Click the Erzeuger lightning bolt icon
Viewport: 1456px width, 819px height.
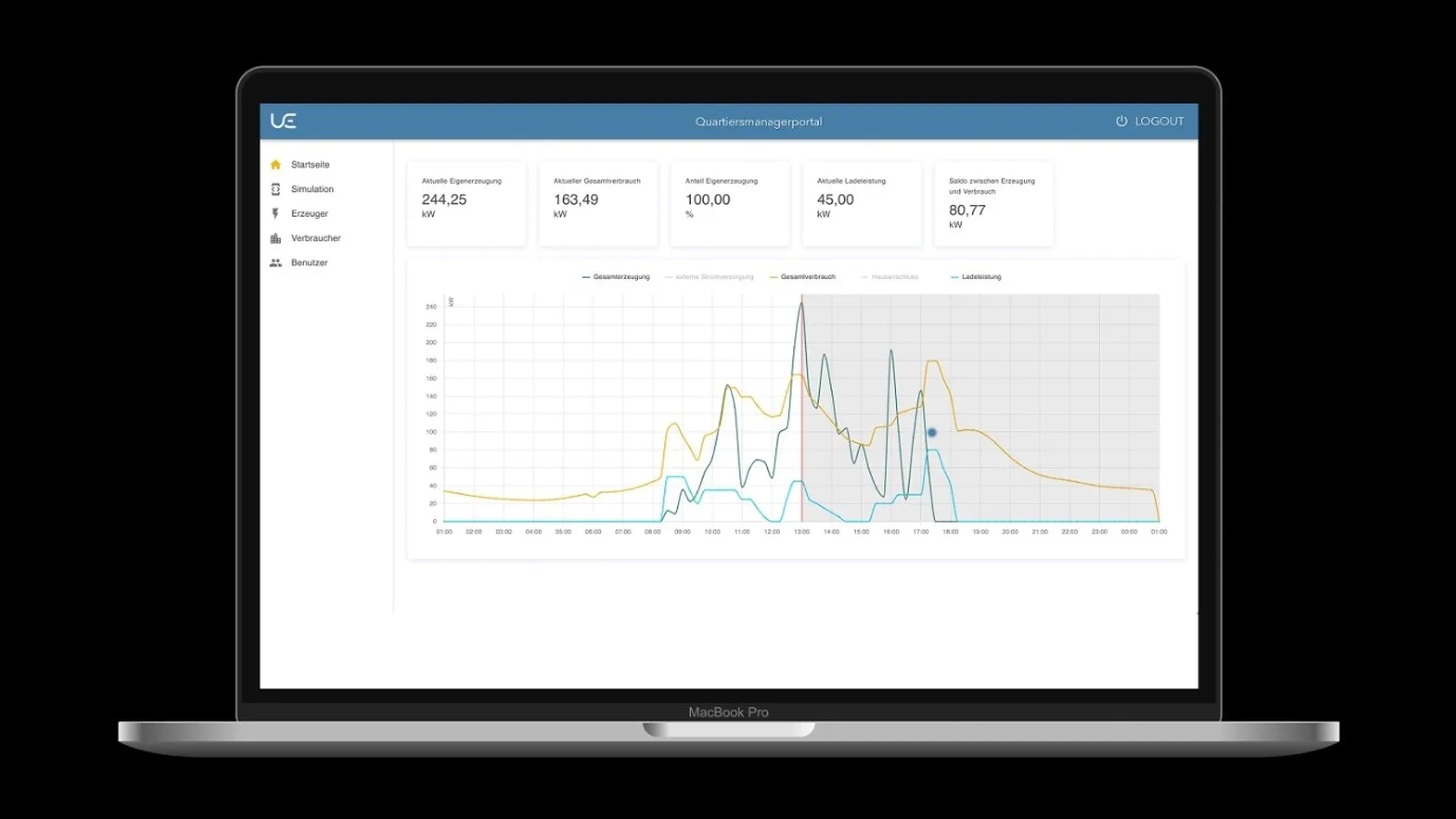[x=275, y=213]
